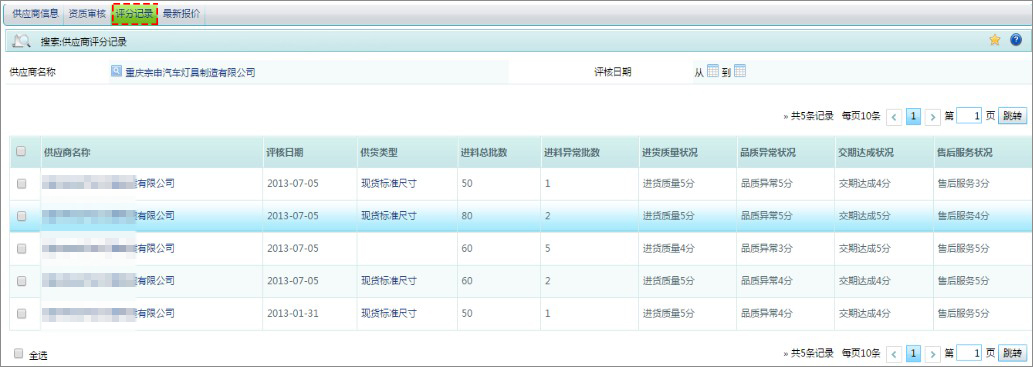Open supplier link in the 80-batch row
This screenshot has height=367, width=1033.
pos(109,216)
